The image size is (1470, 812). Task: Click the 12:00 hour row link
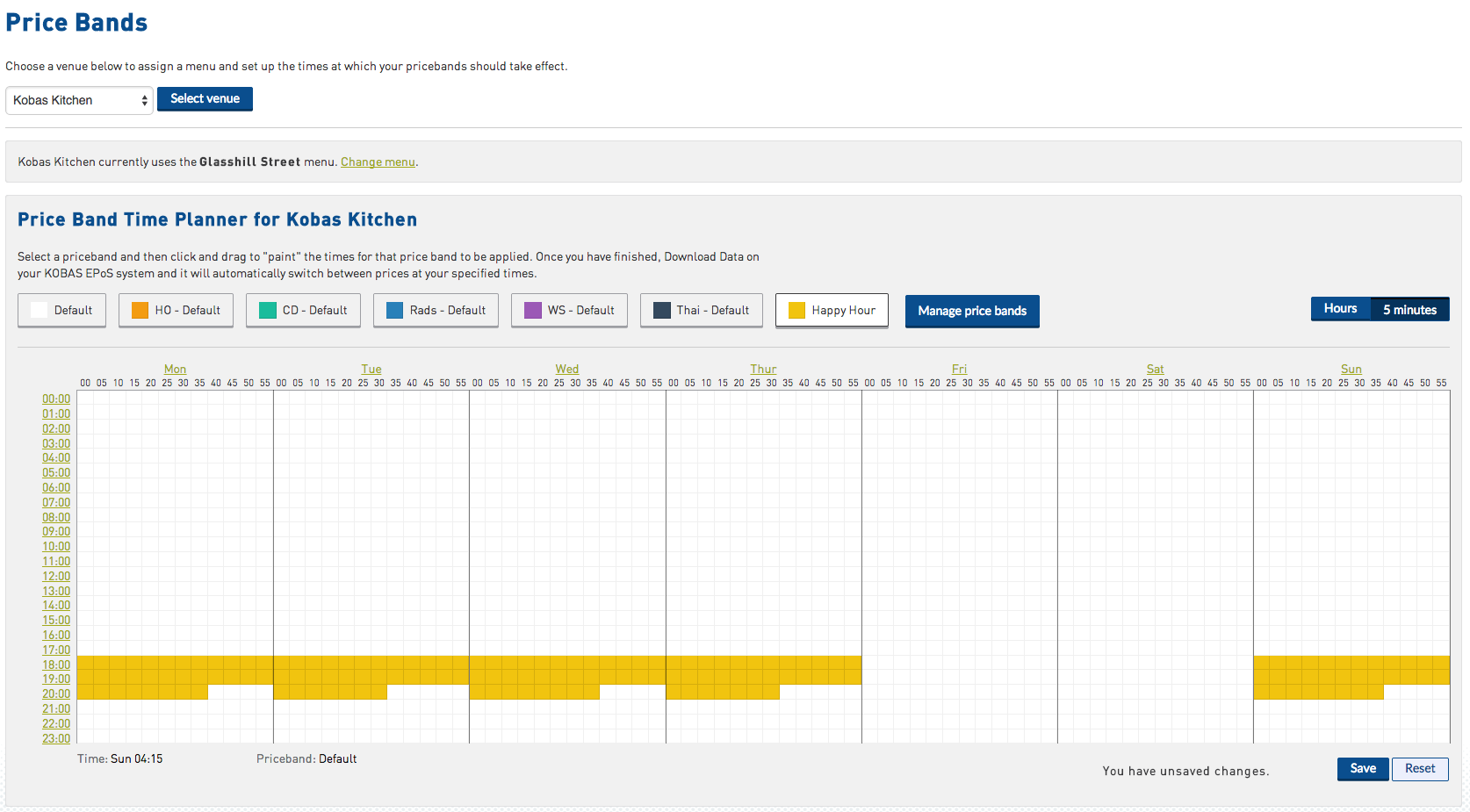click(x=56, y=576)
